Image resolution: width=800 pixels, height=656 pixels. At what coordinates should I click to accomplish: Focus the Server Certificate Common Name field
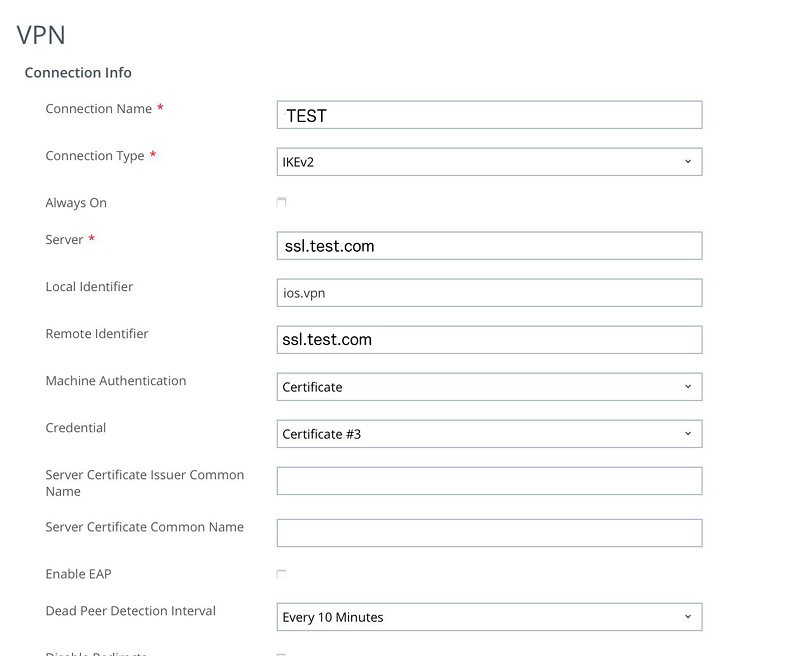489,533
